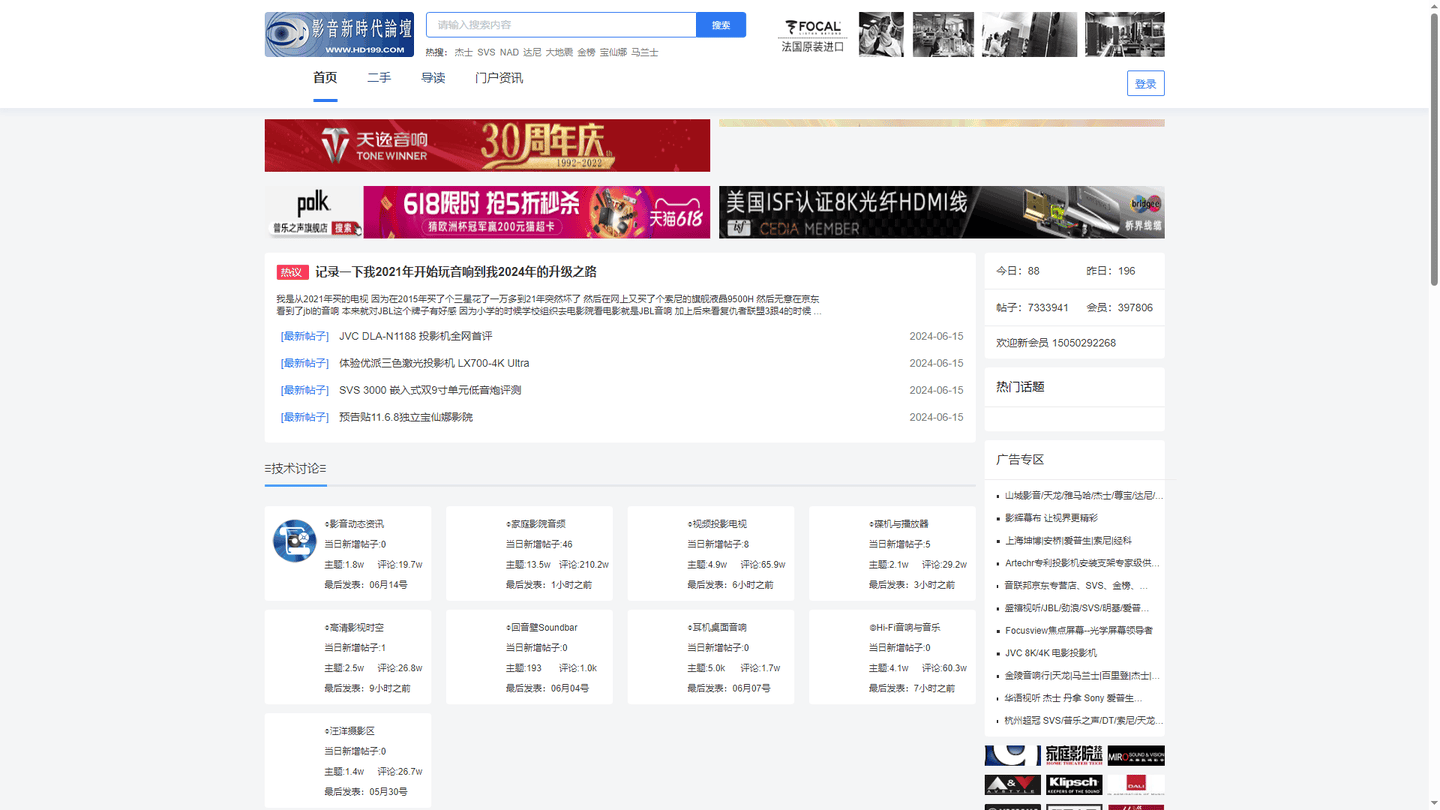Open the 汪洋摄影区 forum
Image resolution: width=1440 pixels, height=810 pixels.
[x=349, y=732]
